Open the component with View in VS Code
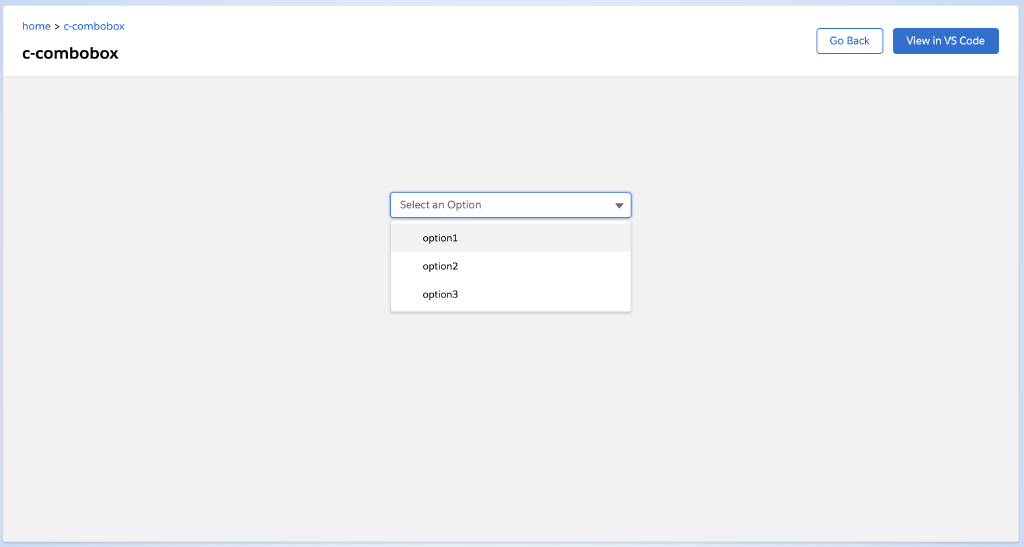The width and height of the screenshot is (1024, 547). click(x=945, y=41)
